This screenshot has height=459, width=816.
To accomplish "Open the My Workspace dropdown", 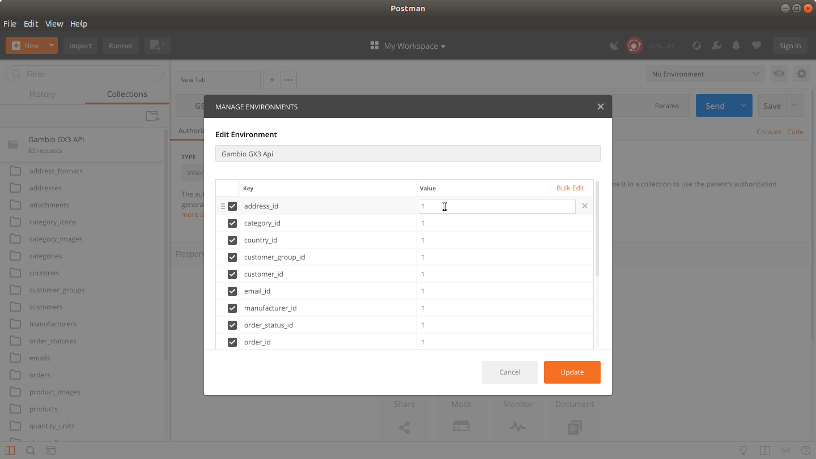I will coord(408,46).
